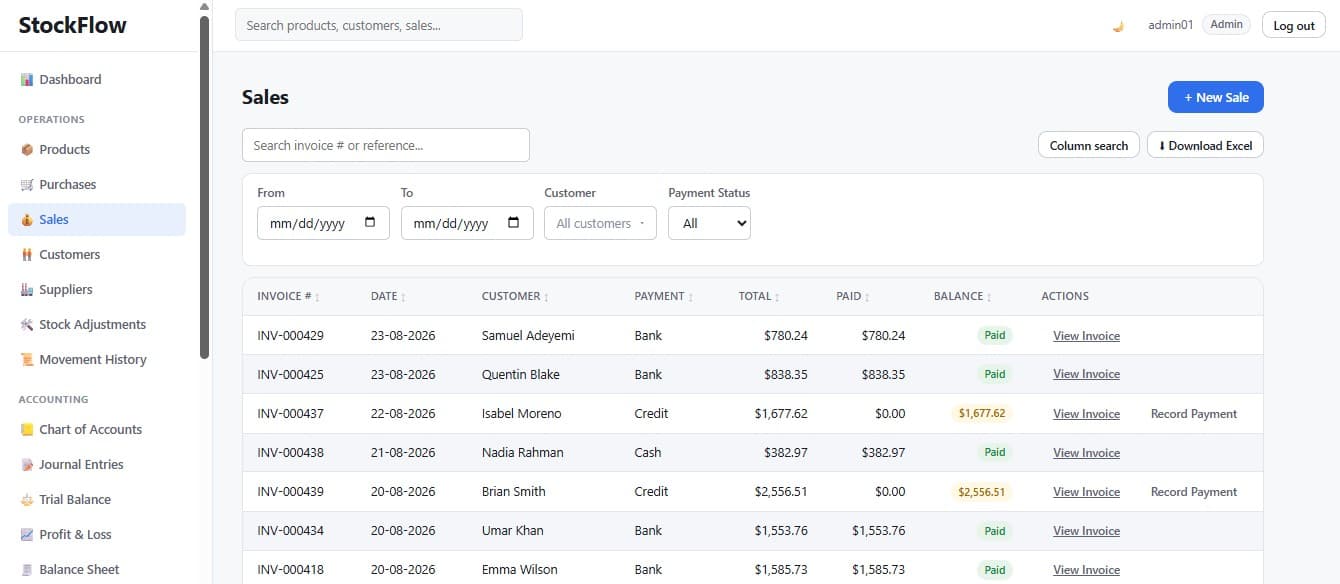1340x584 pixels.
Task: Click the StockFlow logo title
Action: tap(73, 25)
